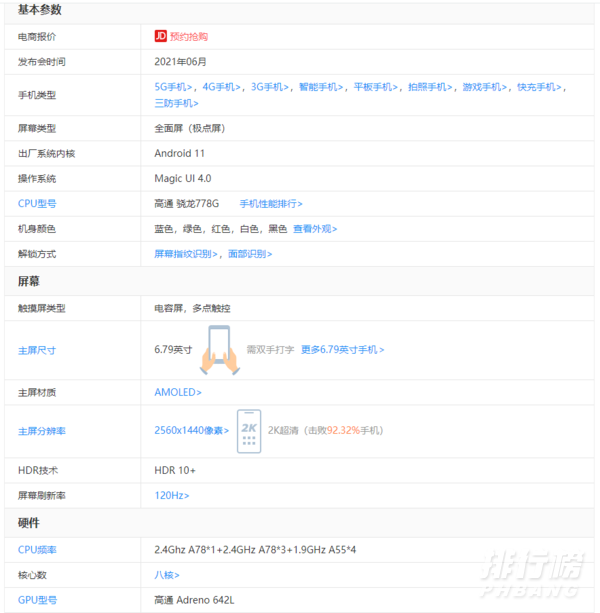This screenshot has width=600, height=613.
Task: Click the 屏幕 section header
Action: click(29, 281)
